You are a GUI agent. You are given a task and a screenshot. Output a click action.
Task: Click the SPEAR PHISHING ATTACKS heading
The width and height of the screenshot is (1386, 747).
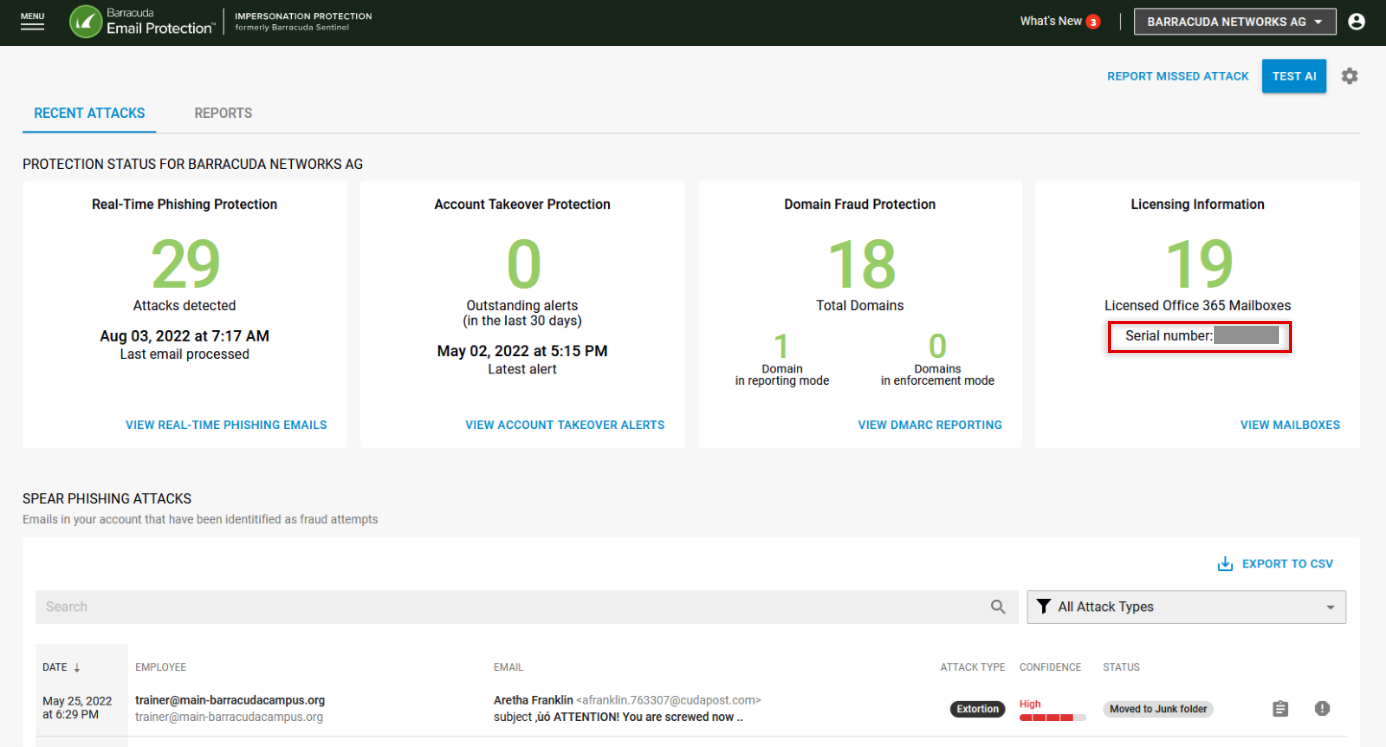point(107,498)
